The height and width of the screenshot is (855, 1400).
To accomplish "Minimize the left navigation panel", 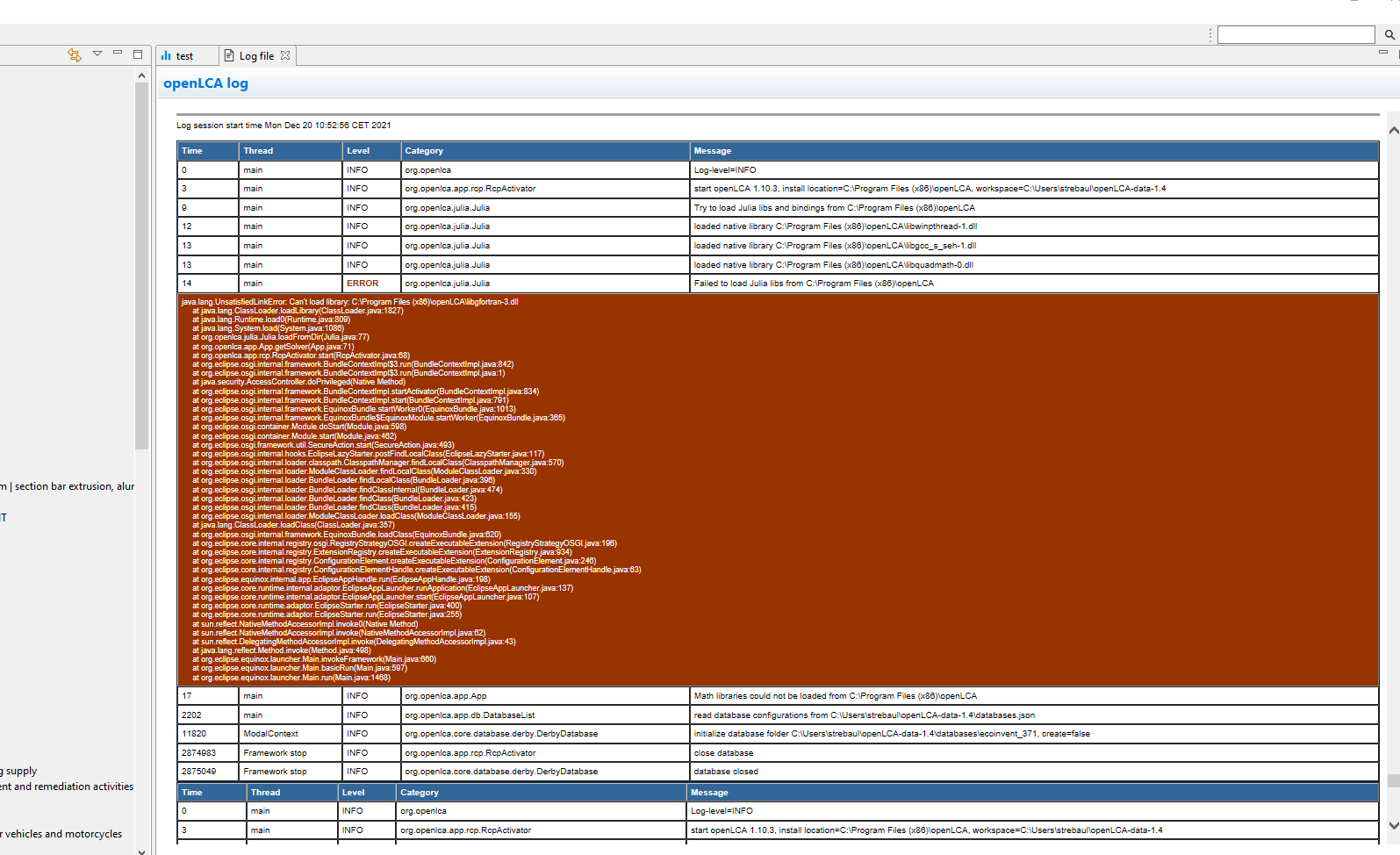I will pyautogui.click(x=118, y=54).
